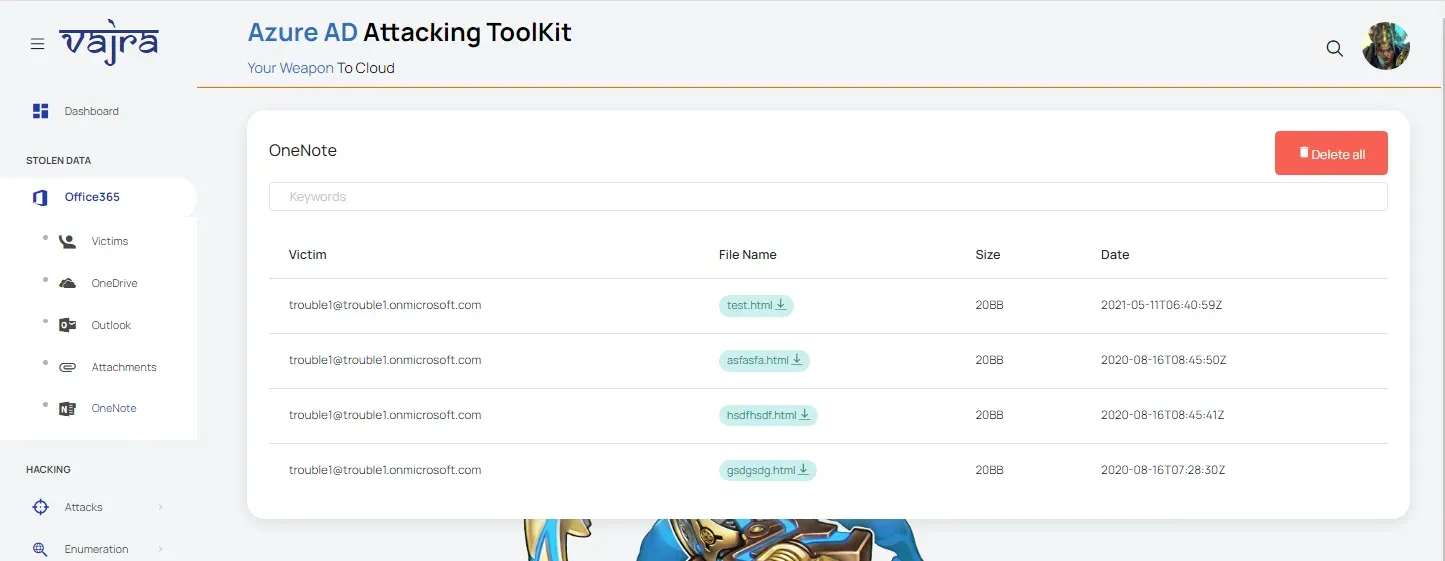Click the OneNote panel heading
This screenshot has height=561, width=1445.
click(303, 151)
